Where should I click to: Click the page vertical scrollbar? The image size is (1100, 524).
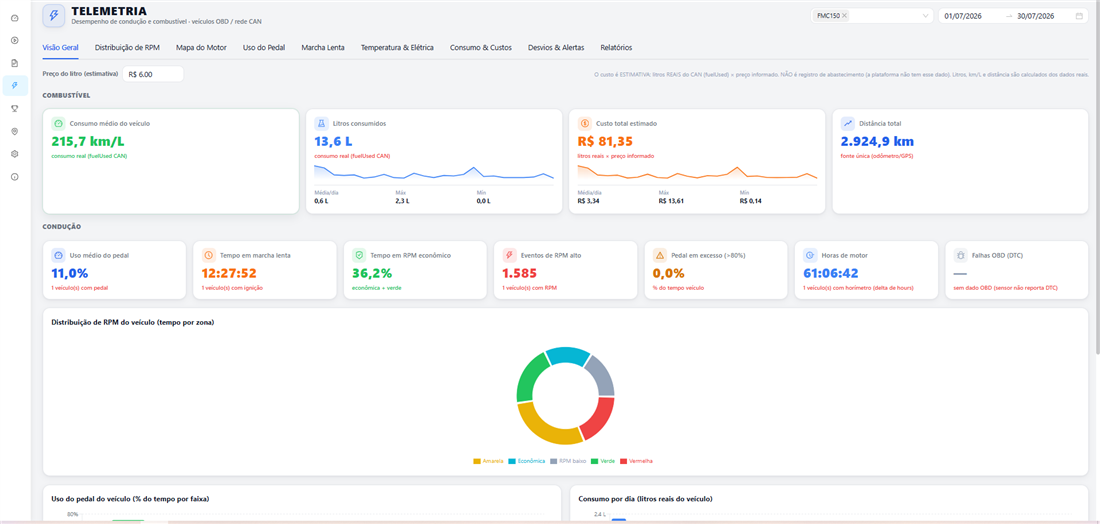tap(1096, 175)
